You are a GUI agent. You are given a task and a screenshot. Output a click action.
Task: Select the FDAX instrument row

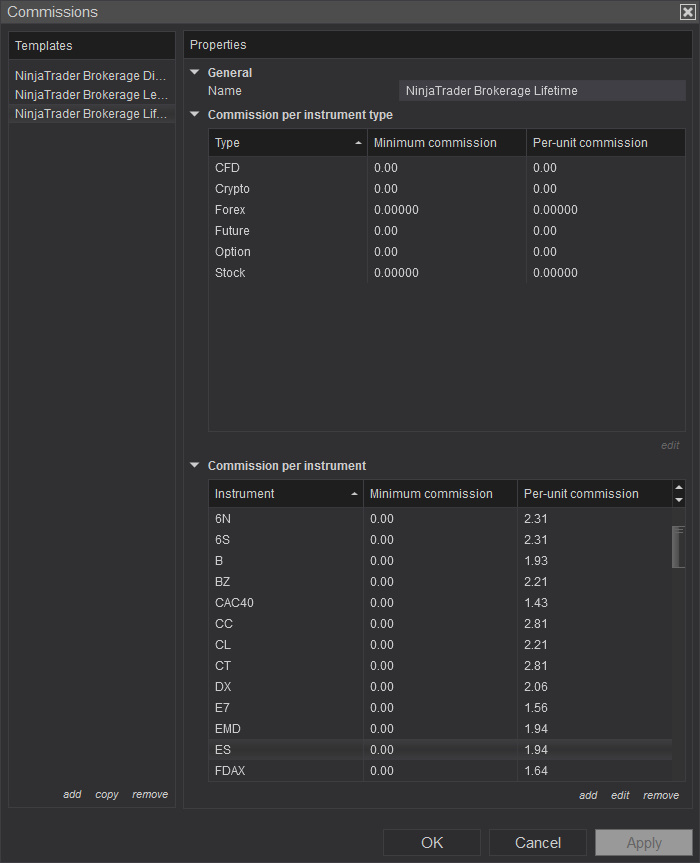(x=440, y=771)
